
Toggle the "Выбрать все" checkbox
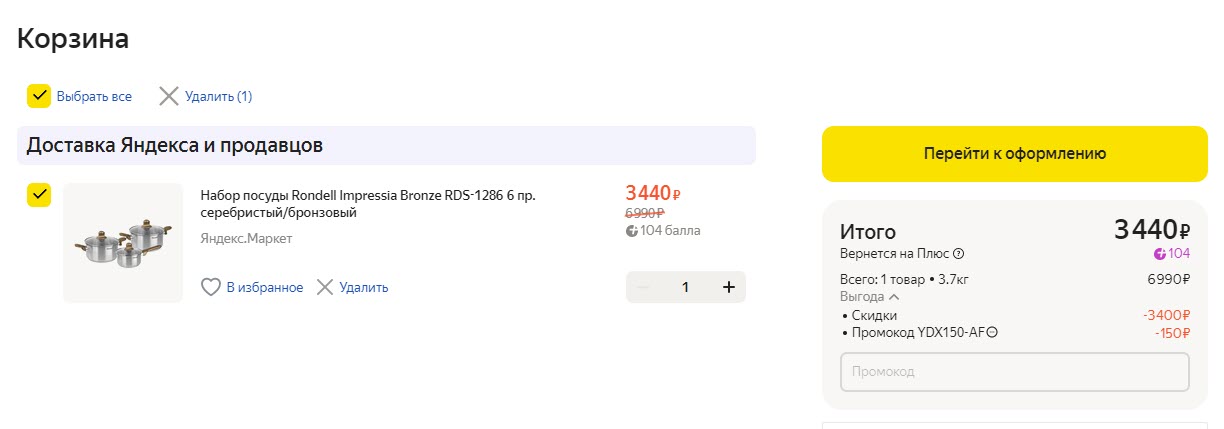pos(39,96)
